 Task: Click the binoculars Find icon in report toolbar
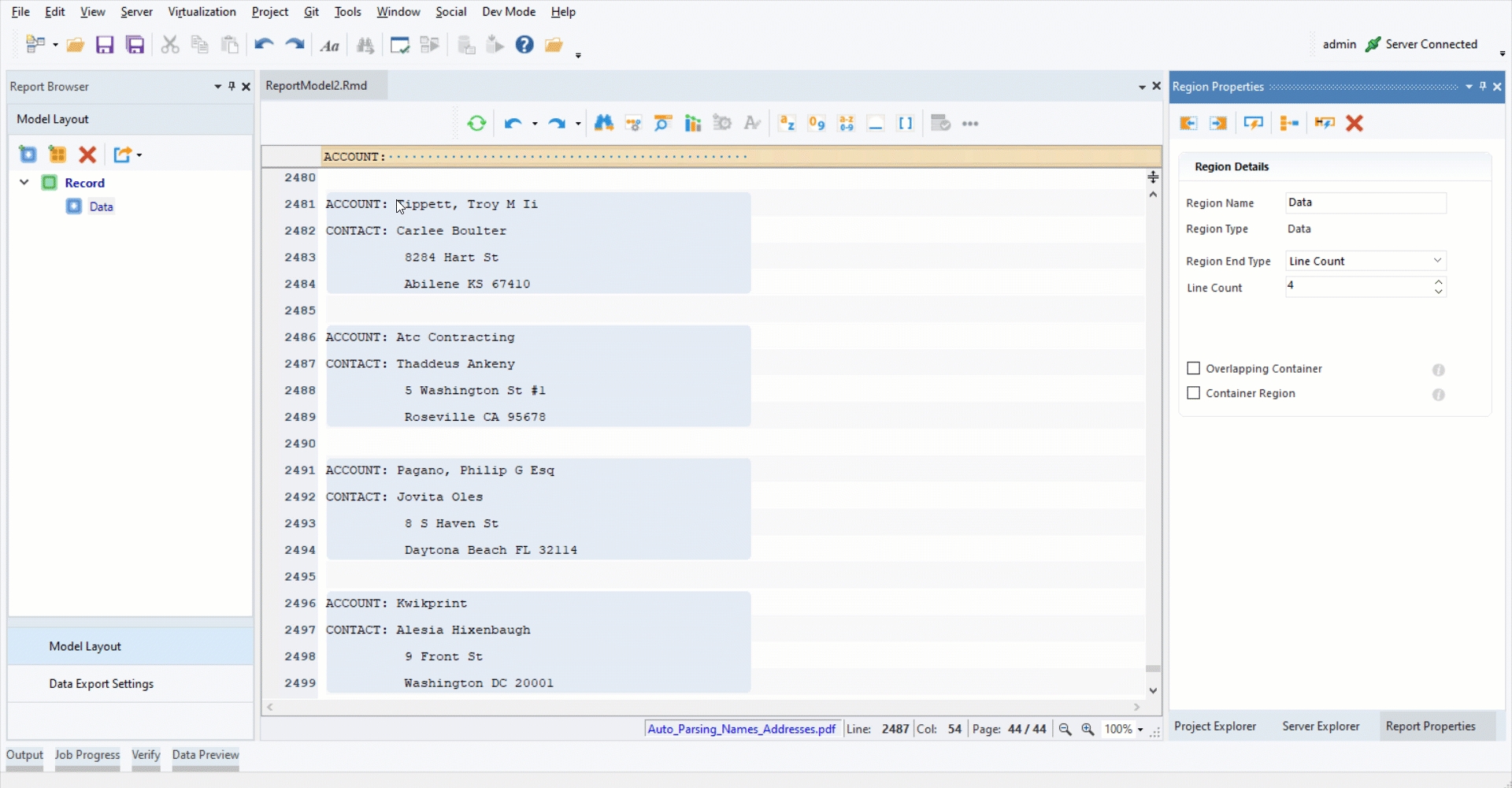coord(604,124)
